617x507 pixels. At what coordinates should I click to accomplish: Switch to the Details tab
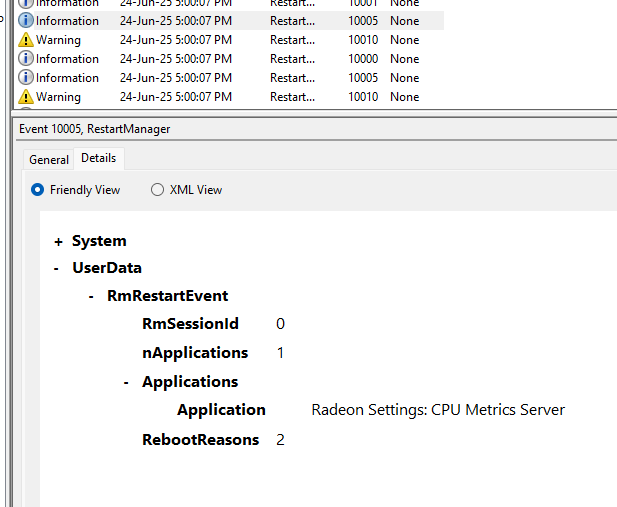click(99, 158)
